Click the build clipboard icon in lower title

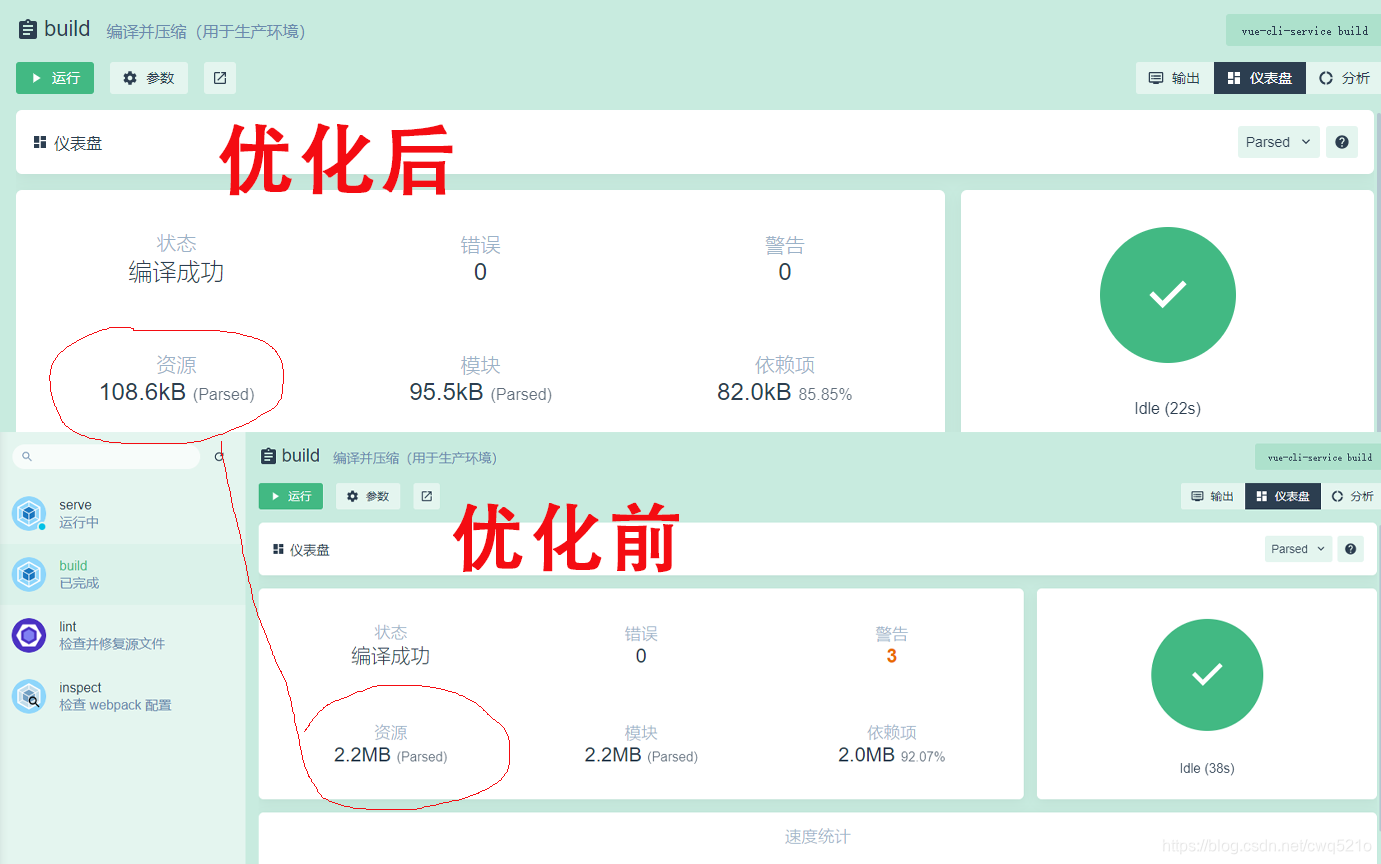(x=268, y=456)
